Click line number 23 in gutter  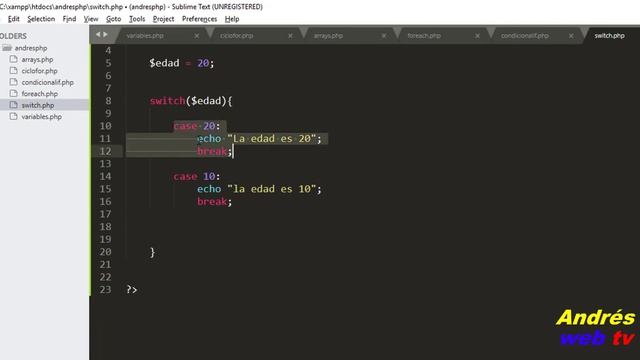tap(105, 290)
